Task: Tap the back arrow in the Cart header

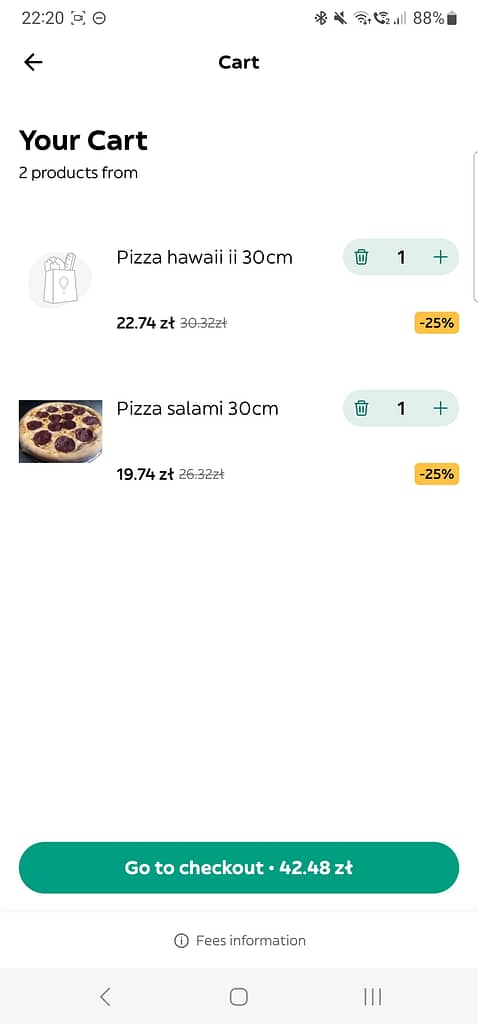Action: point(33,62)
